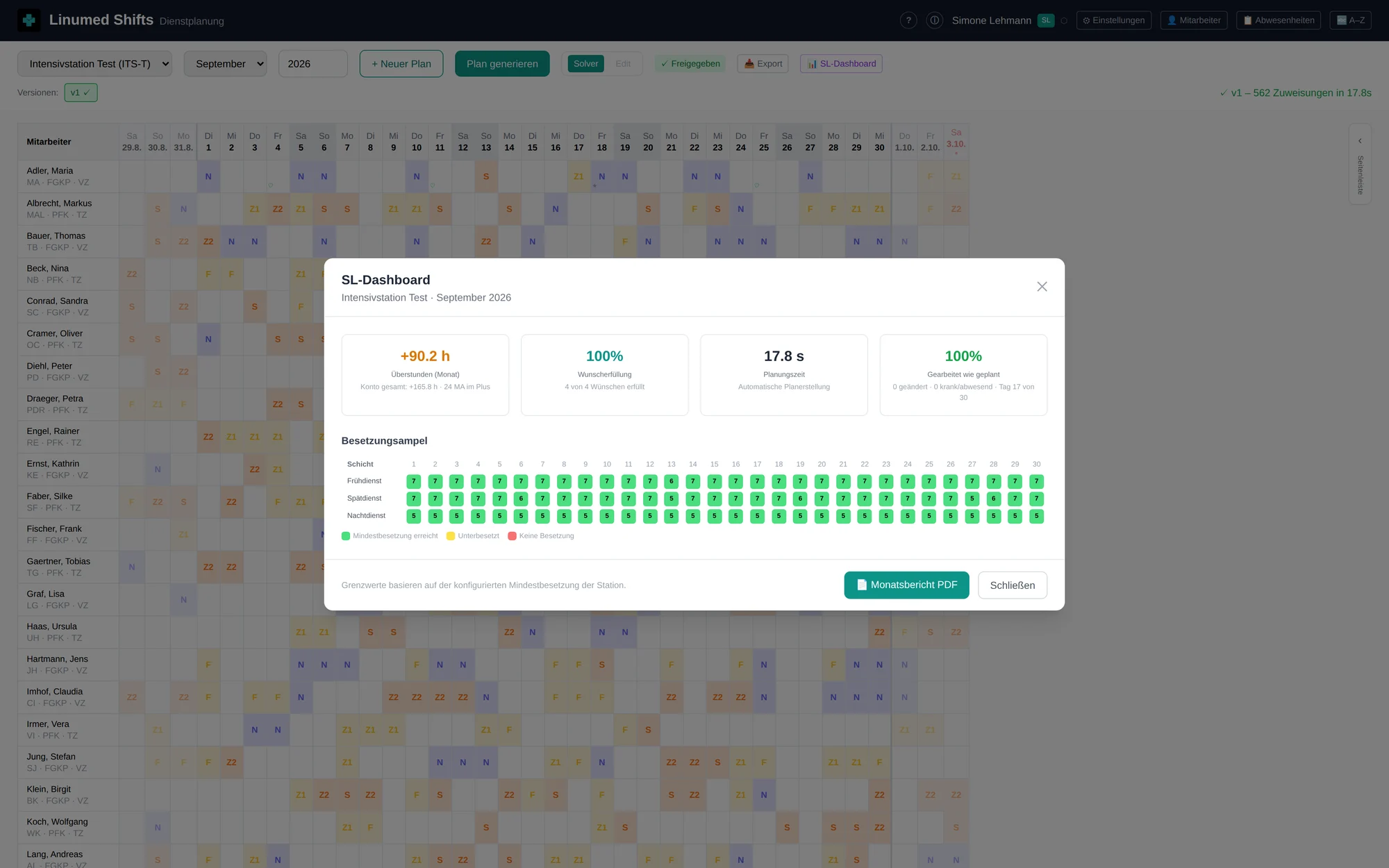Viewport: 1389px width, 868px height.
Task: Click the red Keine Besetzung legend swatch
Action: [512, 536]
